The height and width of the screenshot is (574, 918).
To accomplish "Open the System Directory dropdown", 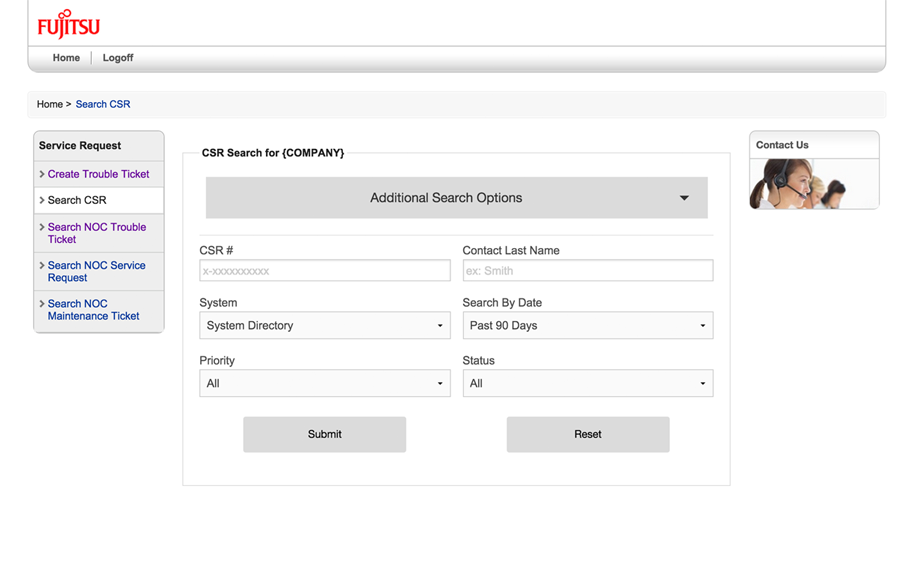I will (x=325, y=326).
